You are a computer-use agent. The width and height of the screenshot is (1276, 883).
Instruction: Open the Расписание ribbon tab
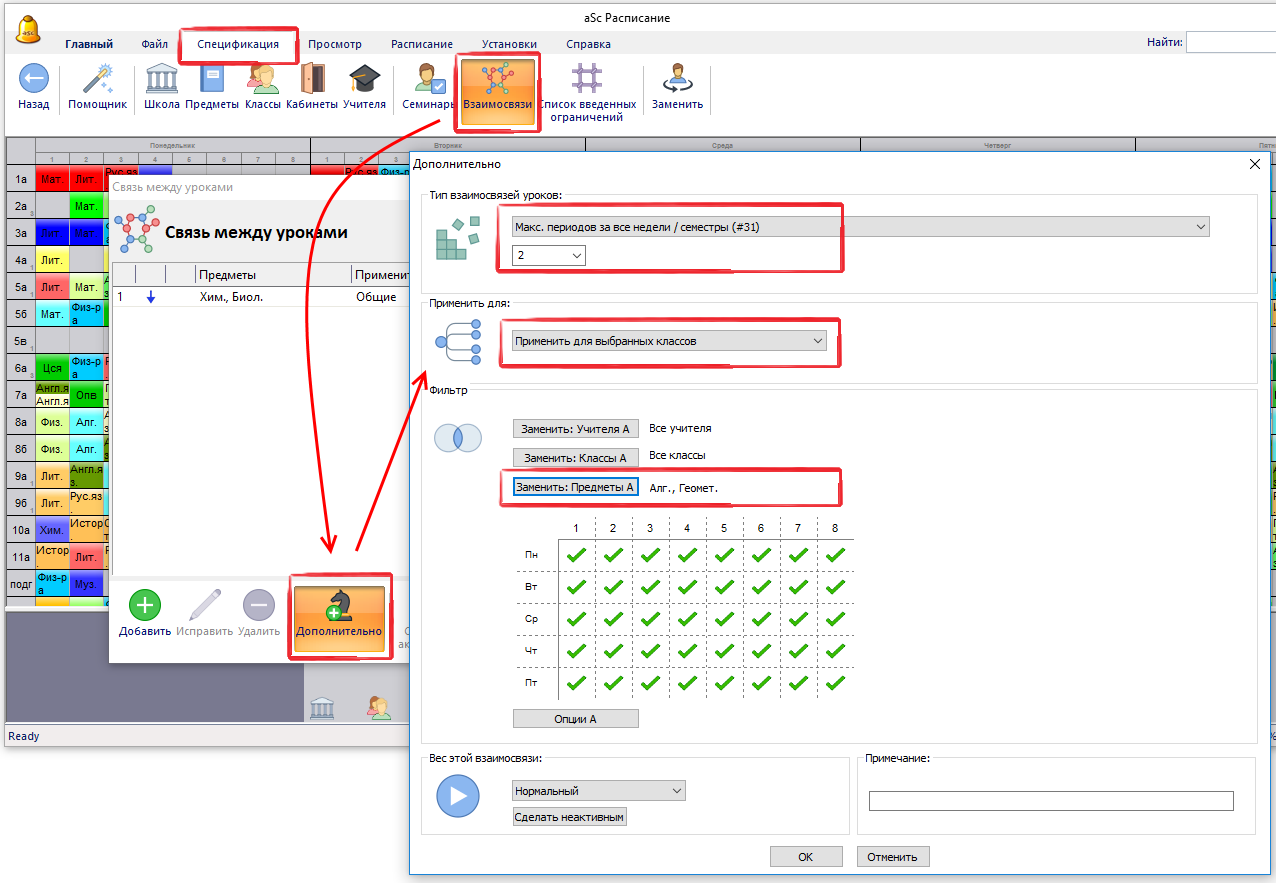tap(422, 44)
